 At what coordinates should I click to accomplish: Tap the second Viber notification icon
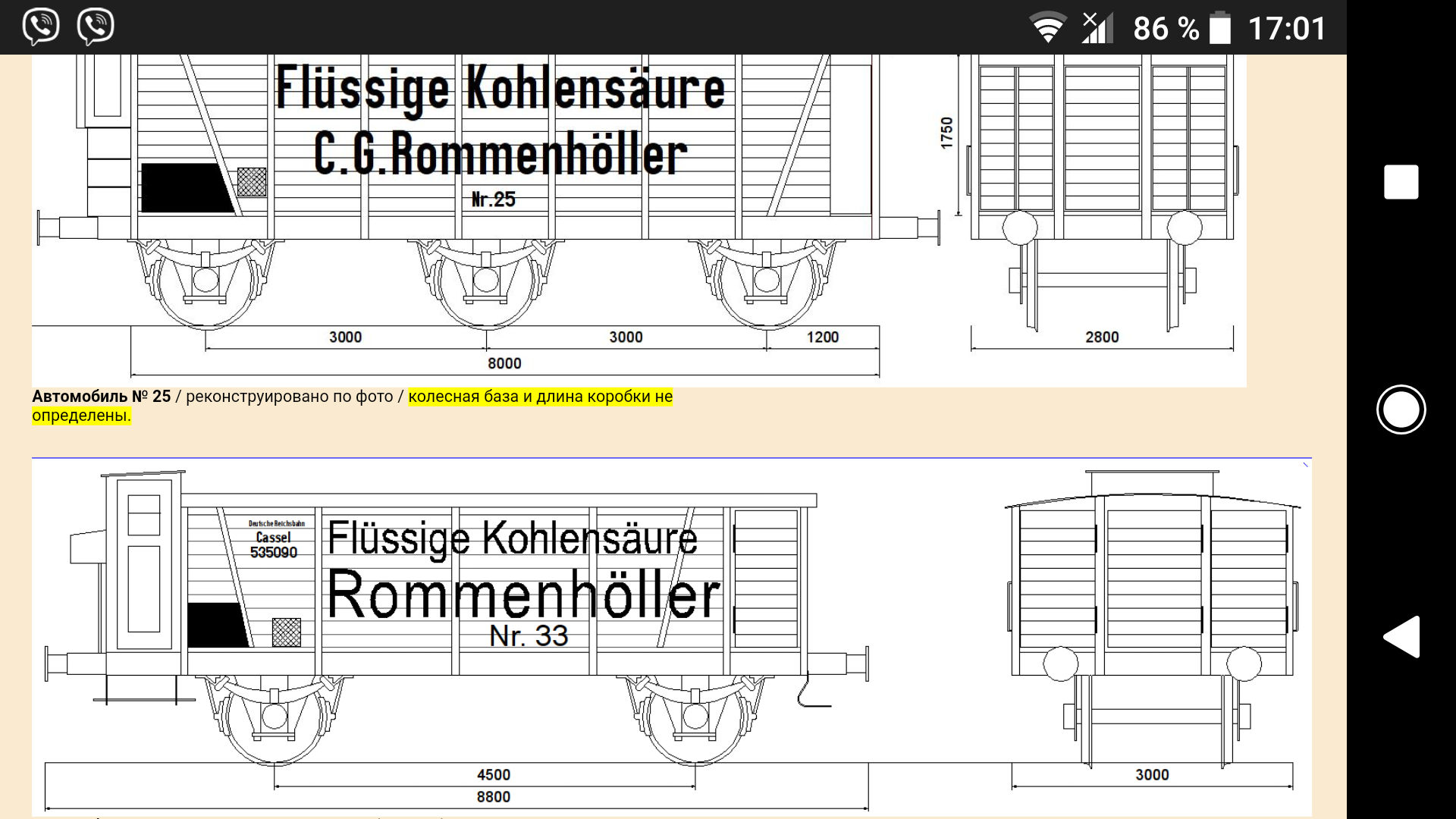click(x=96, y=27)
